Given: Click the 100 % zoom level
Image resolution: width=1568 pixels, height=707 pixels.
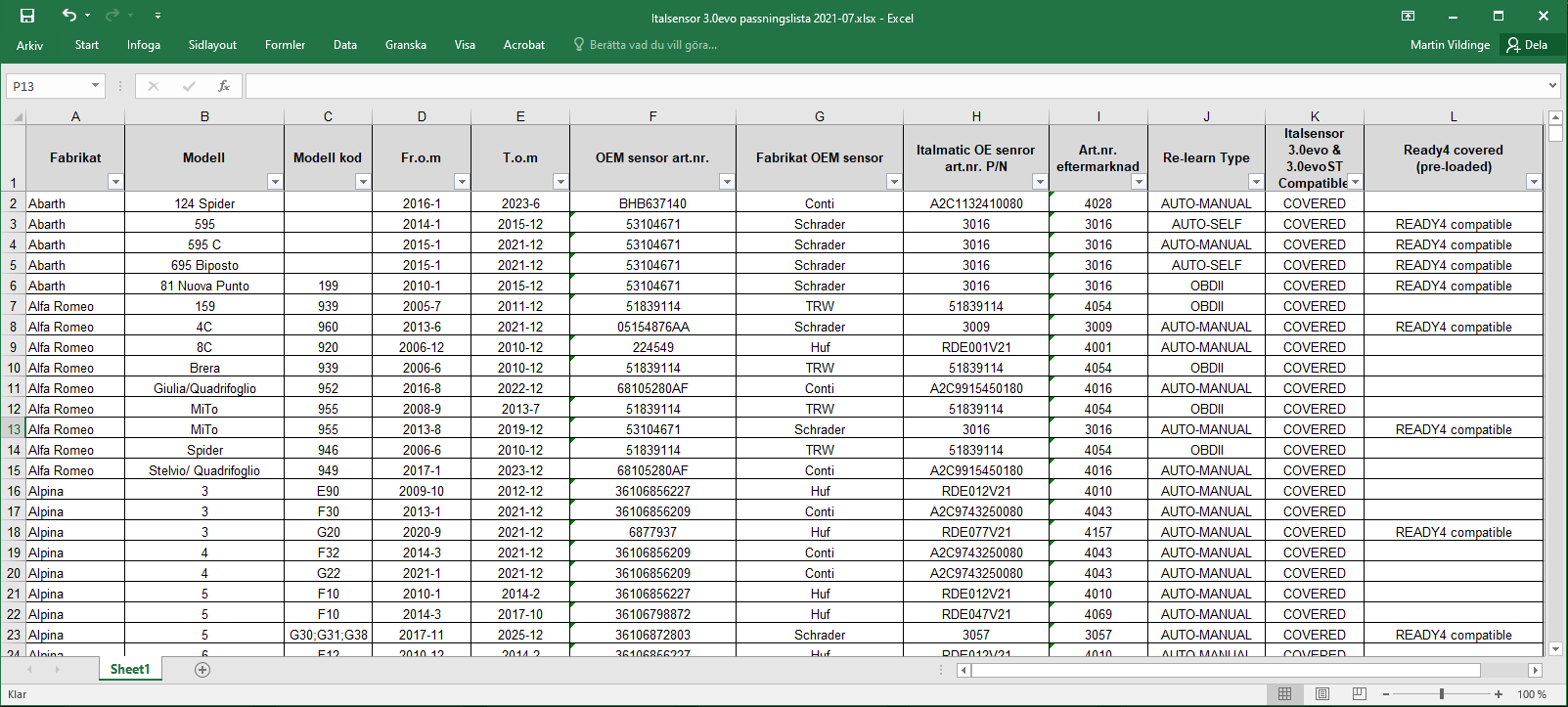Looking at the screenshot, I should coord(1532,694).
